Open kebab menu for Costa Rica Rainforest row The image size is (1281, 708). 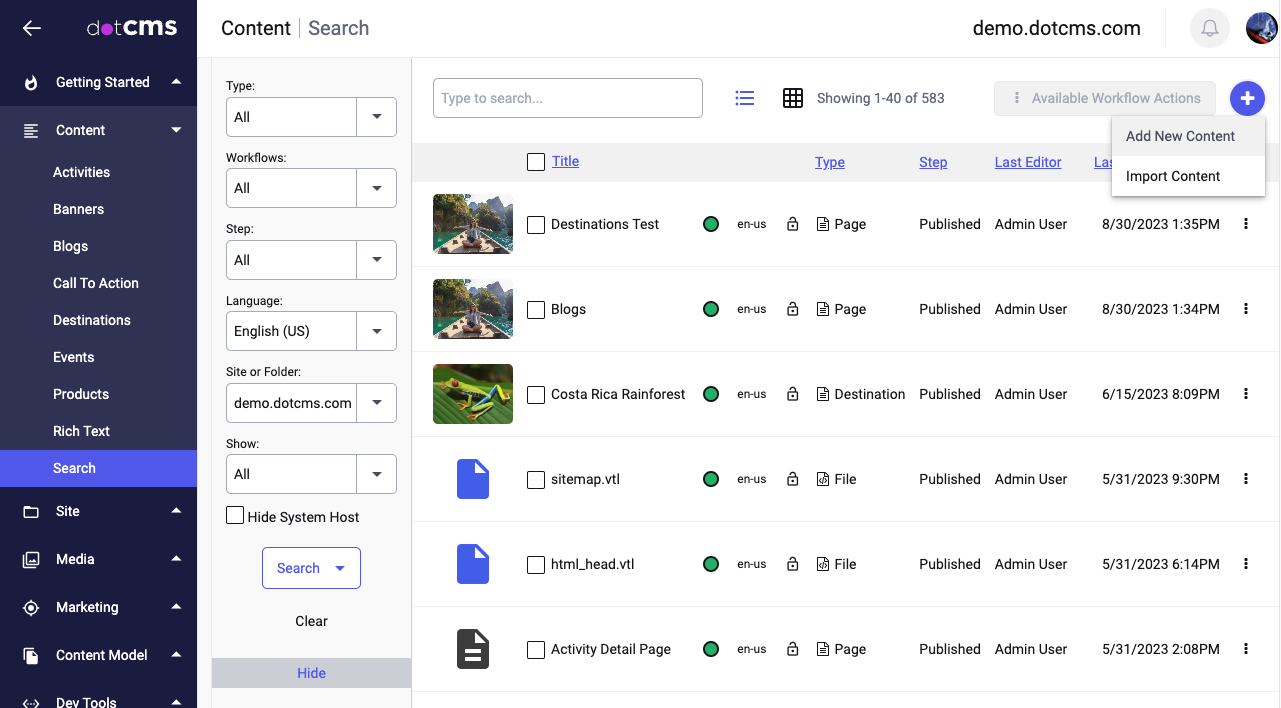click(1246, 394)
